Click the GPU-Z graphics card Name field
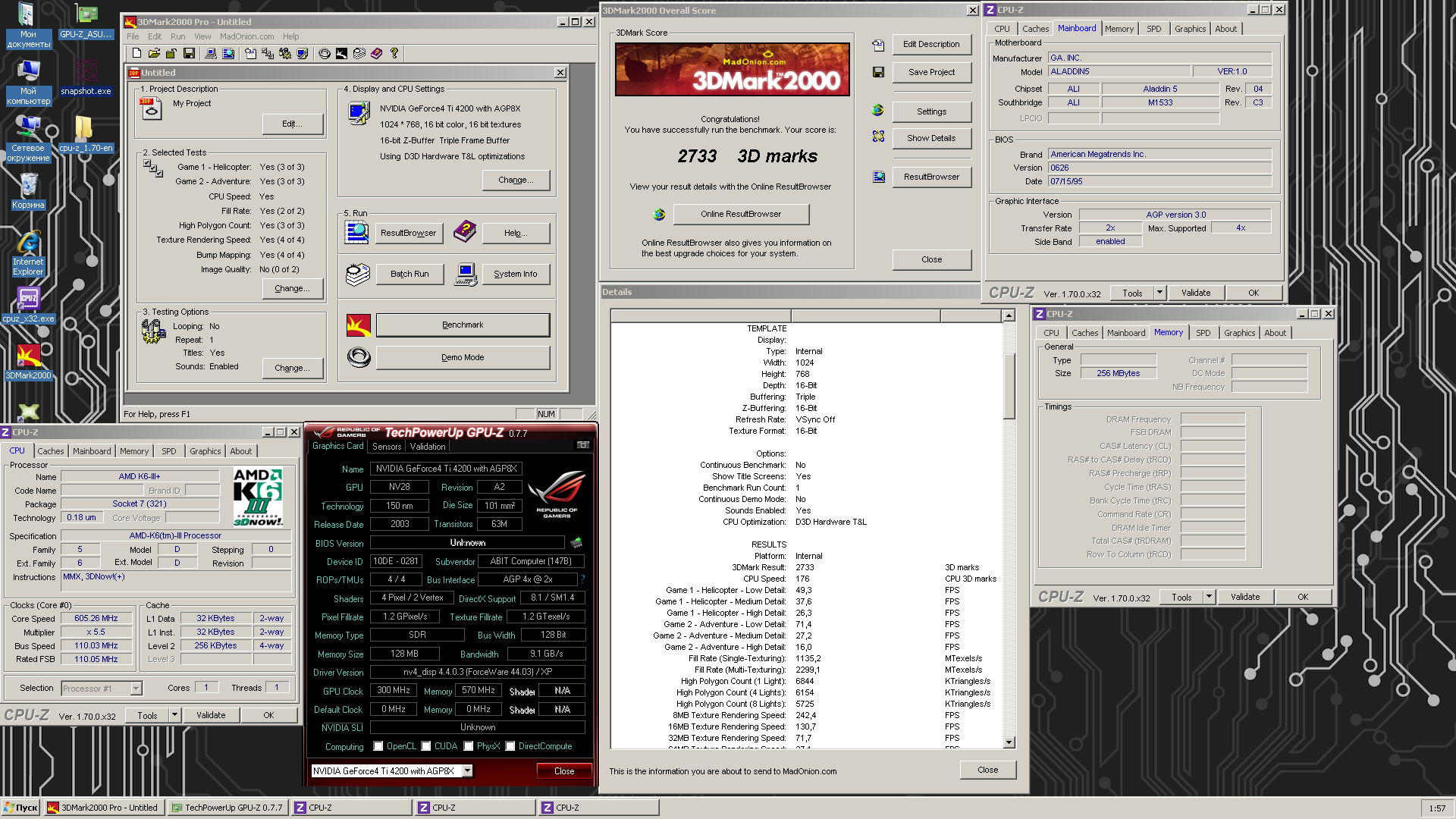The image size is (1456, 819). (446, 469)
